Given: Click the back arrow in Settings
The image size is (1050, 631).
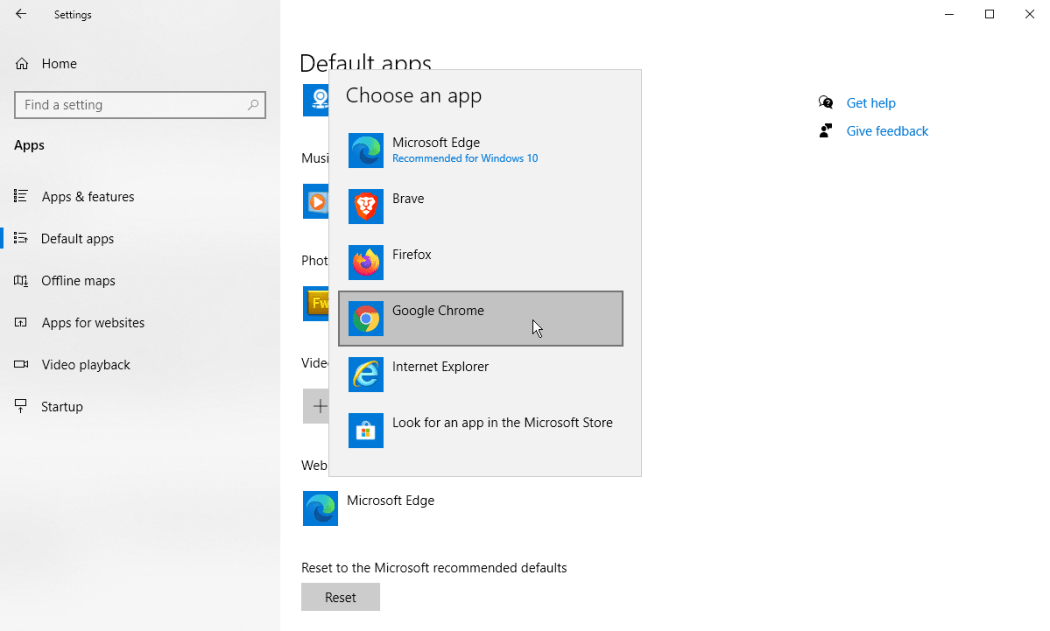Looking at the screenshot, I should coord(21,15).
